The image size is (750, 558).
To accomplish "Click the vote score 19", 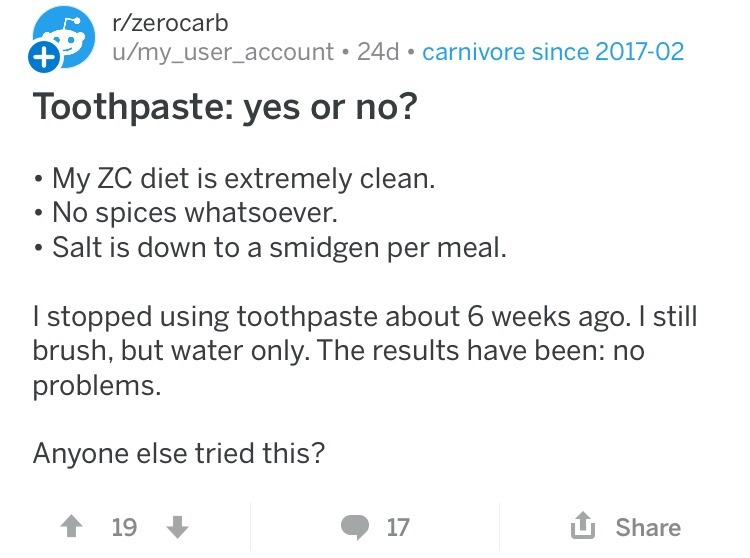I will pos(124,527).
